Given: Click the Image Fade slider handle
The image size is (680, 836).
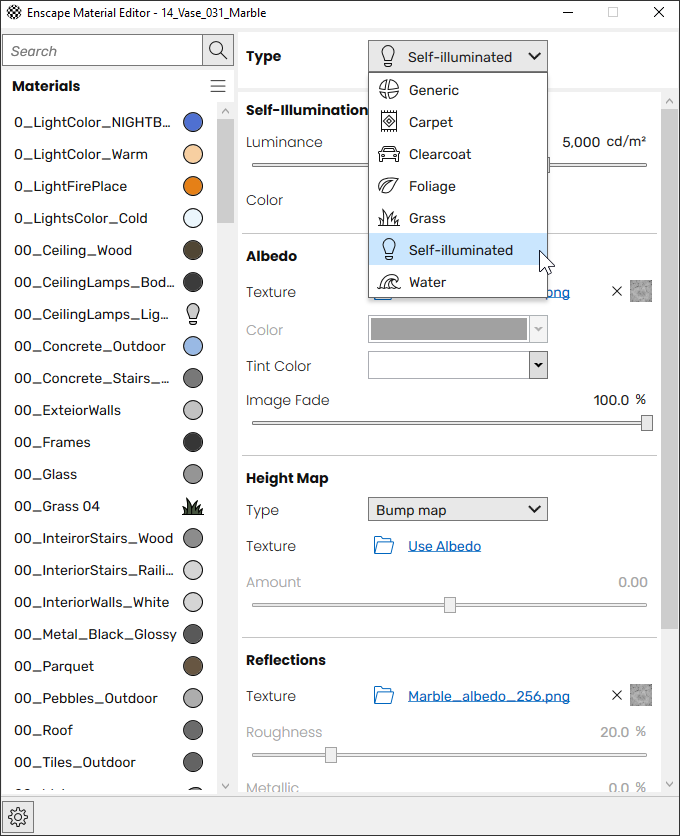Looking at the screenshot, I should (x=646, y=423).
